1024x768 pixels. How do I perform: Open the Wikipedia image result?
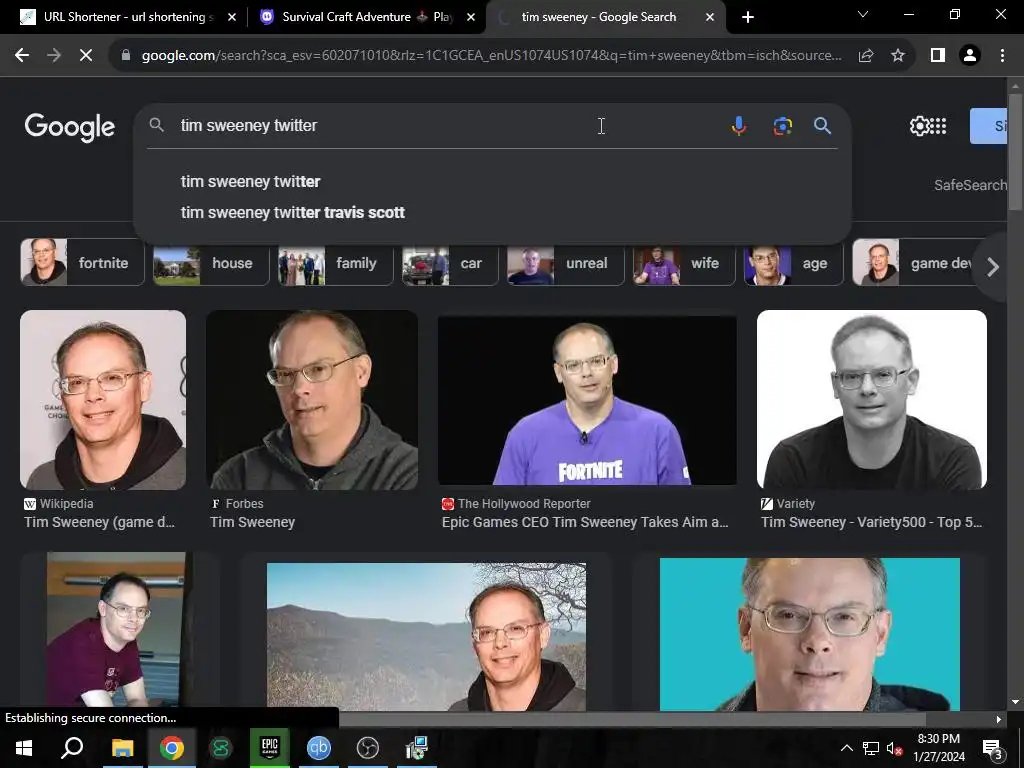click(x=103, y=400)
